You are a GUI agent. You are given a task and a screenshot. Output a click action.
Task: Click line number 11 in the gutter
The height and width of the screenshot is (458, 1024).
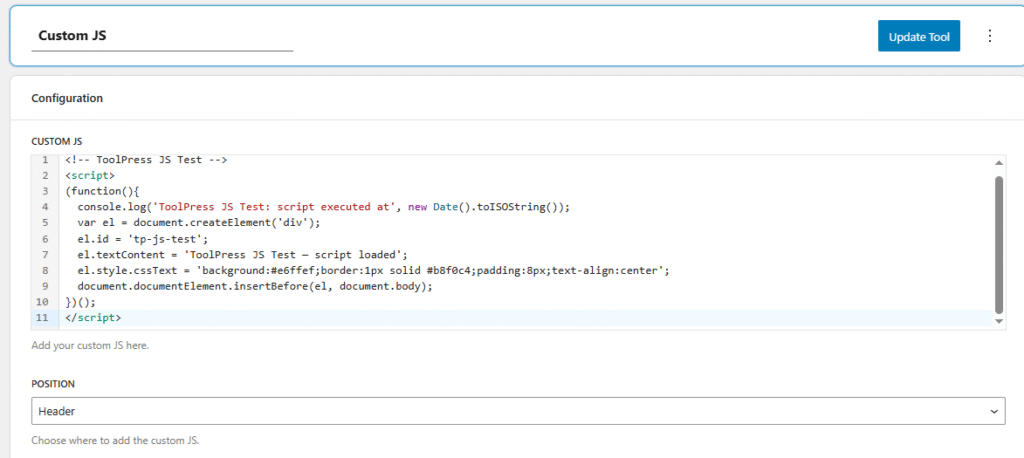(x=43, y=318)
